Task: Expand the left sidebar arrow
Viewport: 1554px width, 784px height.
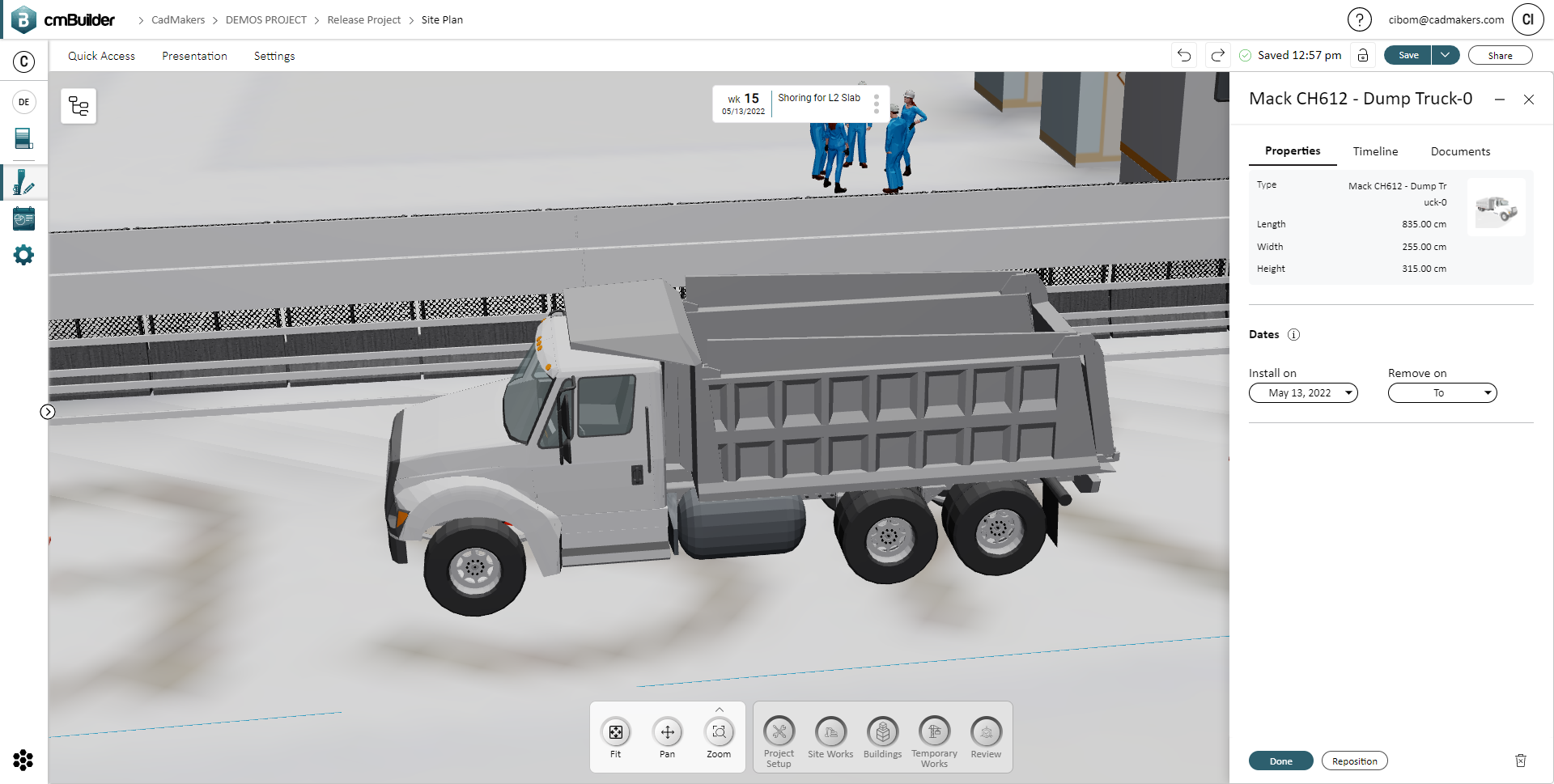Action: click(x=48, y=412)
